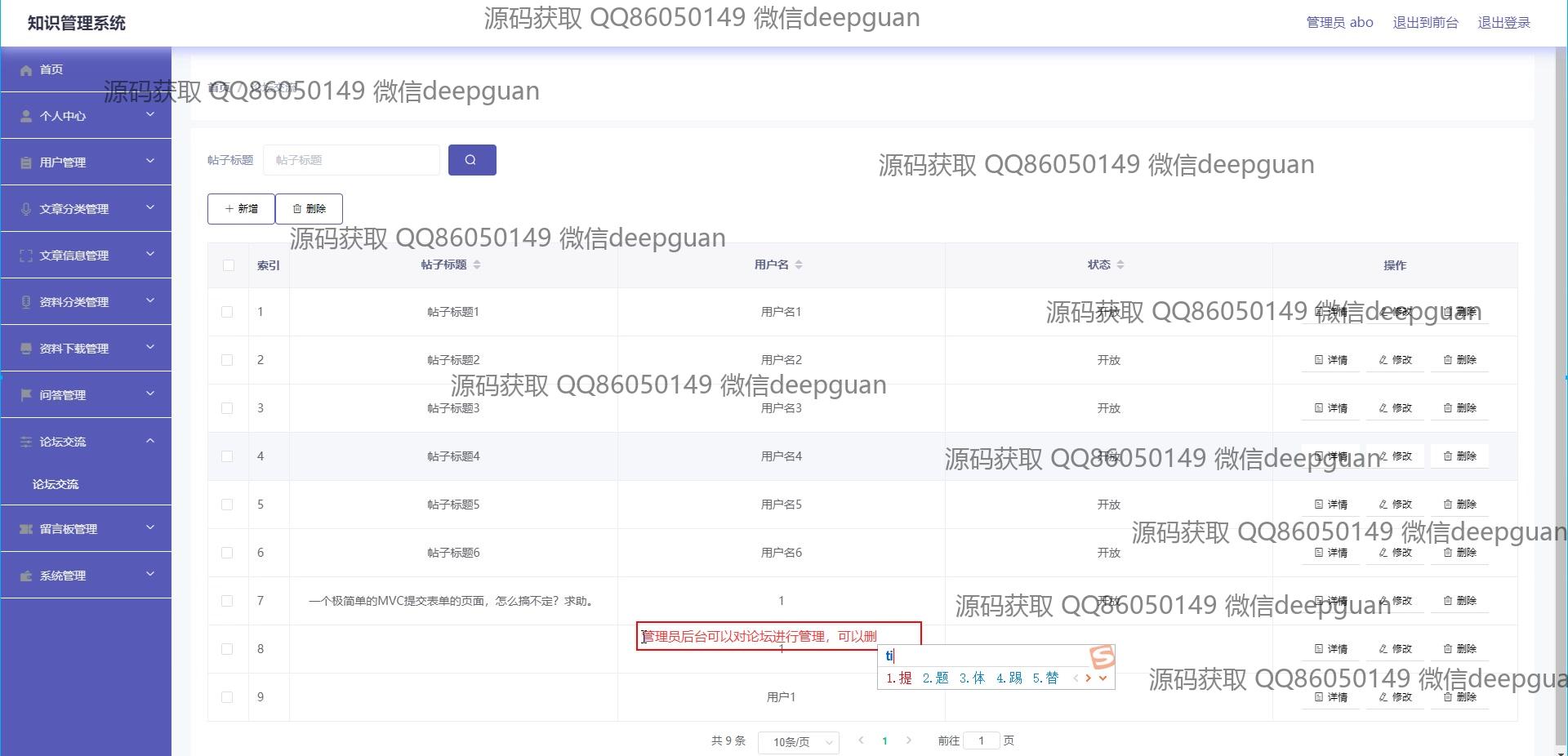The width and height of the screenshot is (1568, 756).
Task: Open the 用户管理 menu text
Action: click(63, 162)
